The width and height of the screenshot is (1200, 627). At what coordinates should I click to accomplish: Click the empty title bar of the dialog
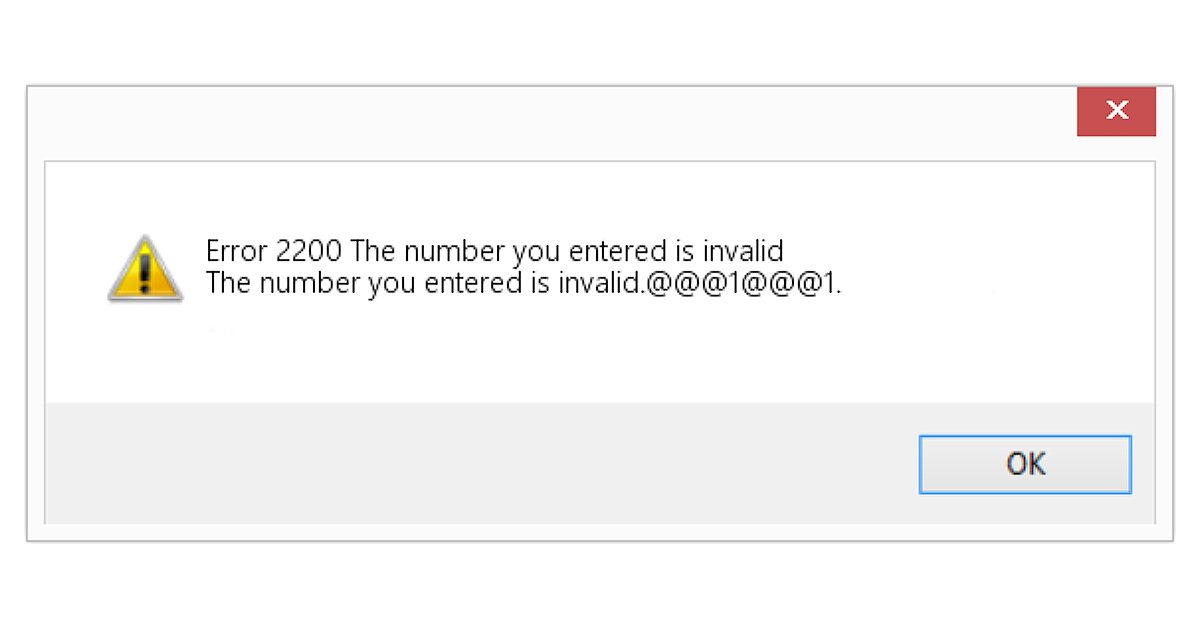pos(550,120)
